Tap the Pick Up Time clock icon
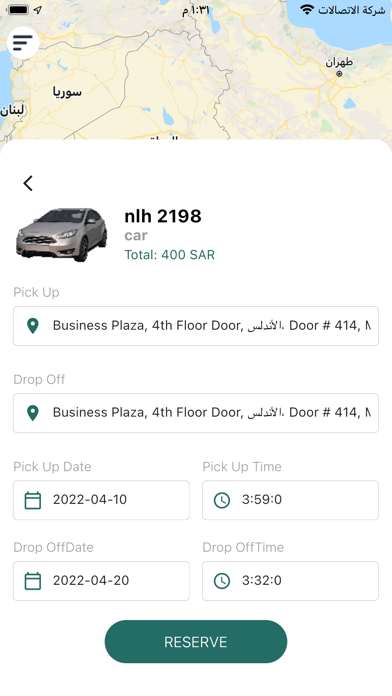Screen dimensions: 392x696 coord(222,500)
